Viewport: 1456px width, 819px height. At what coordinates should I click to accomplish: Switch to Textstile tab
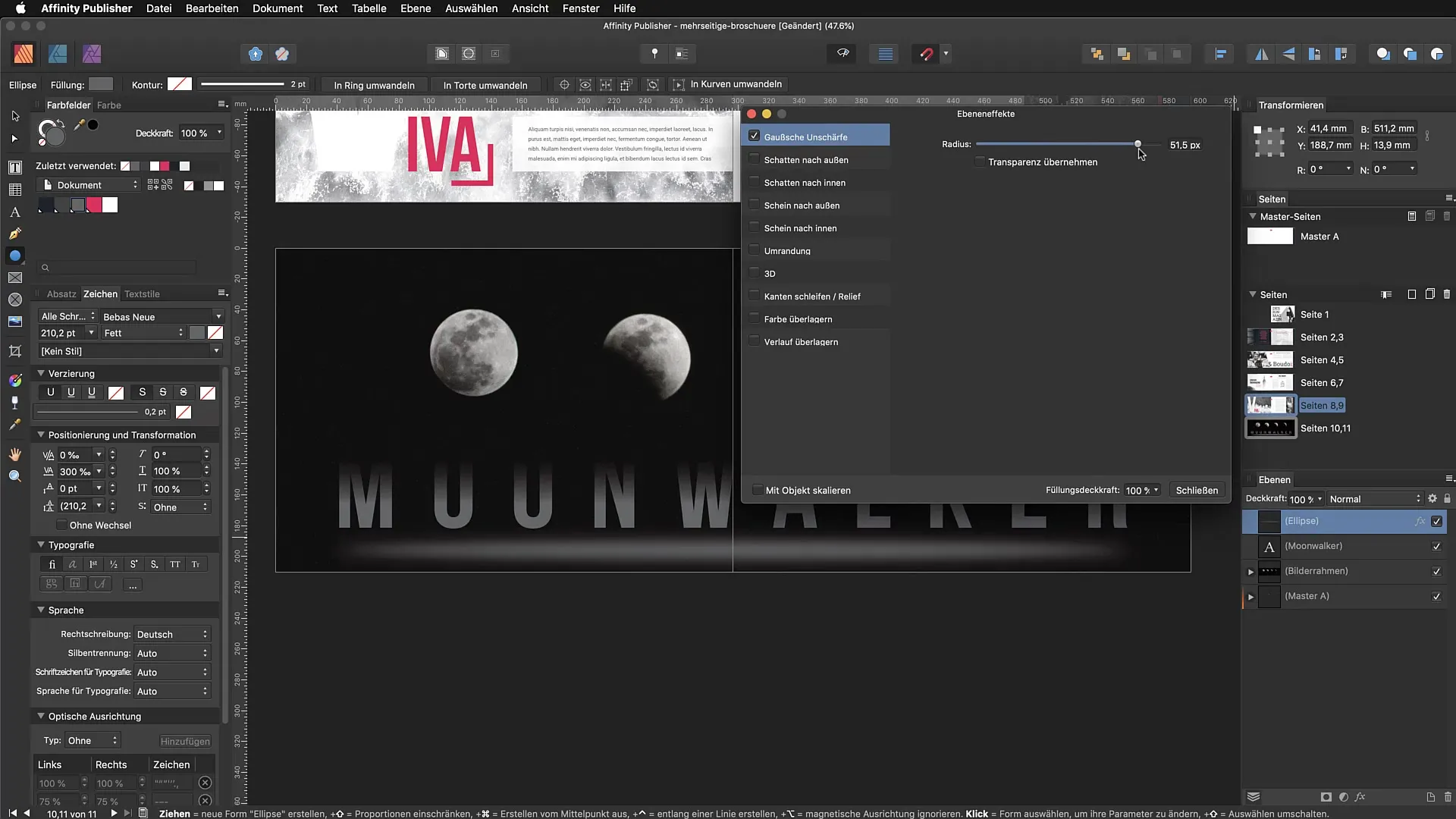[x=142, y=293]
